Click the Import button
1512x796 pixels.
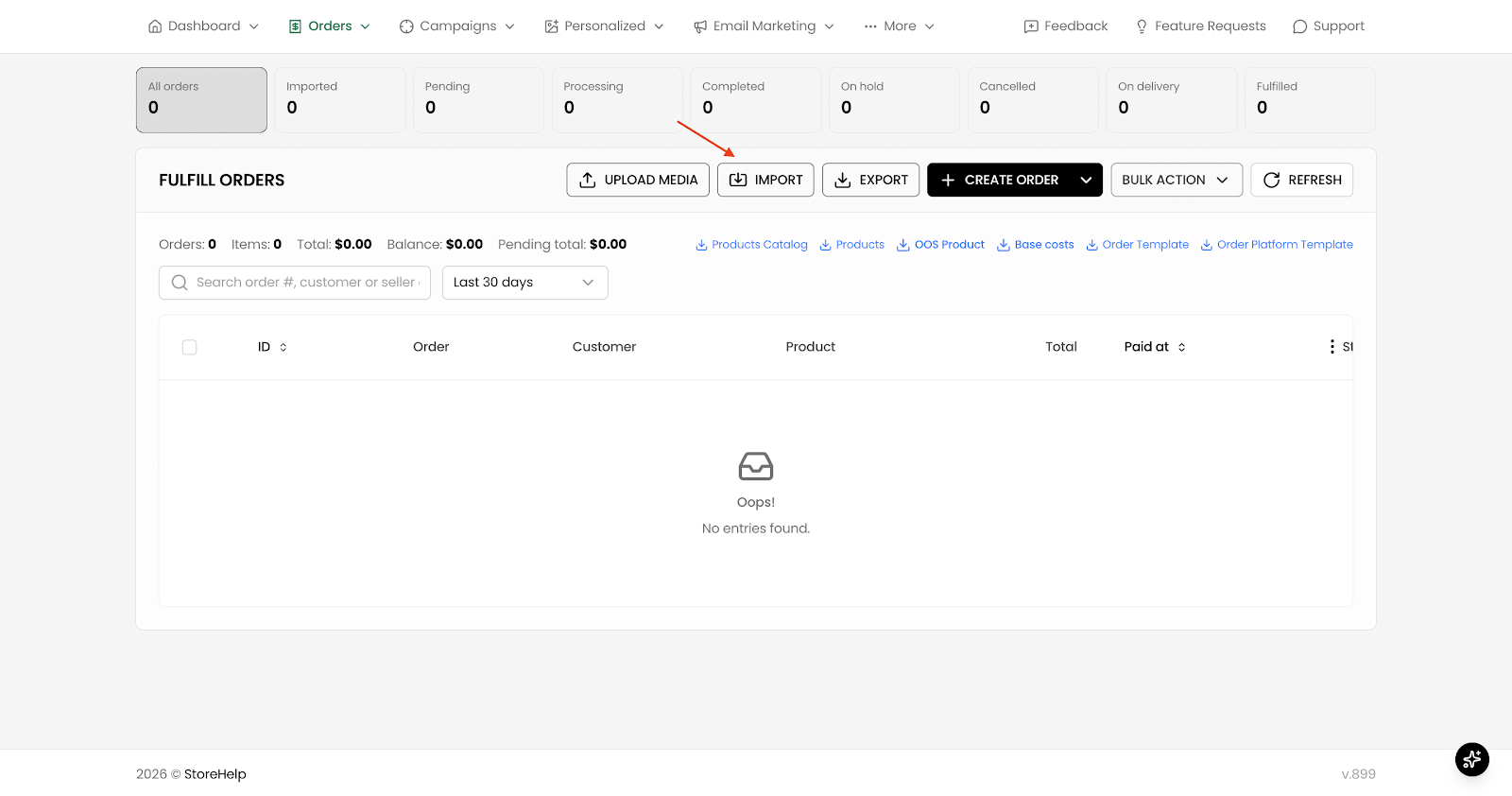(x=765, y=180)
